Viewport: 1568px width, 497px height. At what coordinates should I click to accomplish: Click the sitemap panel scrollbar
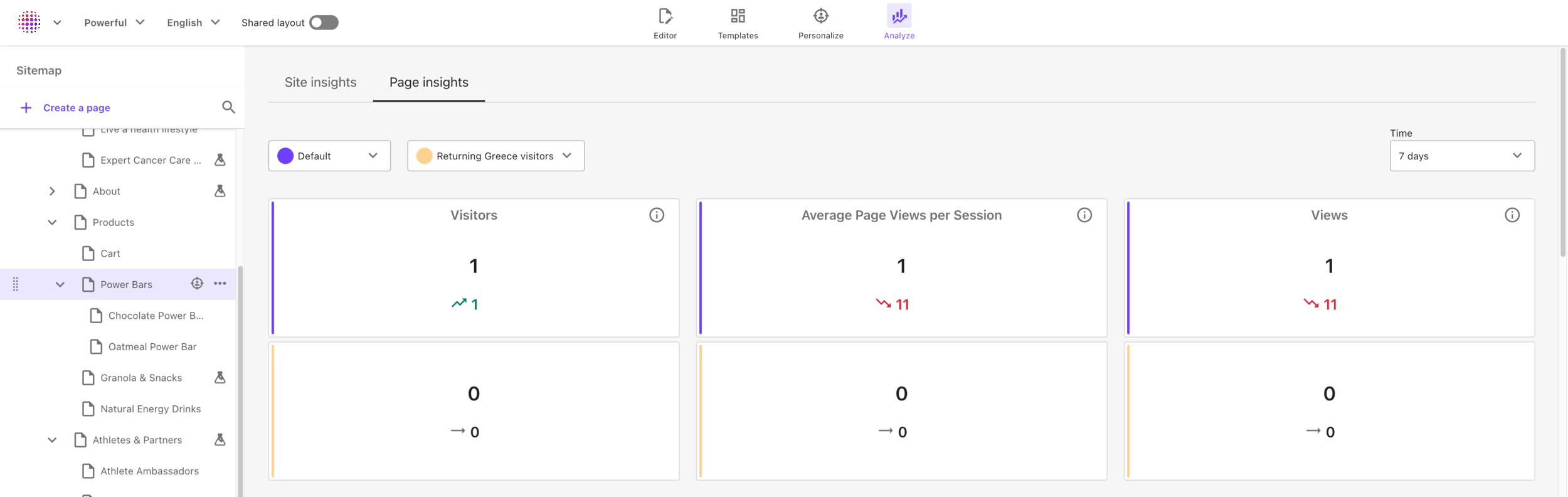point(240,382)
